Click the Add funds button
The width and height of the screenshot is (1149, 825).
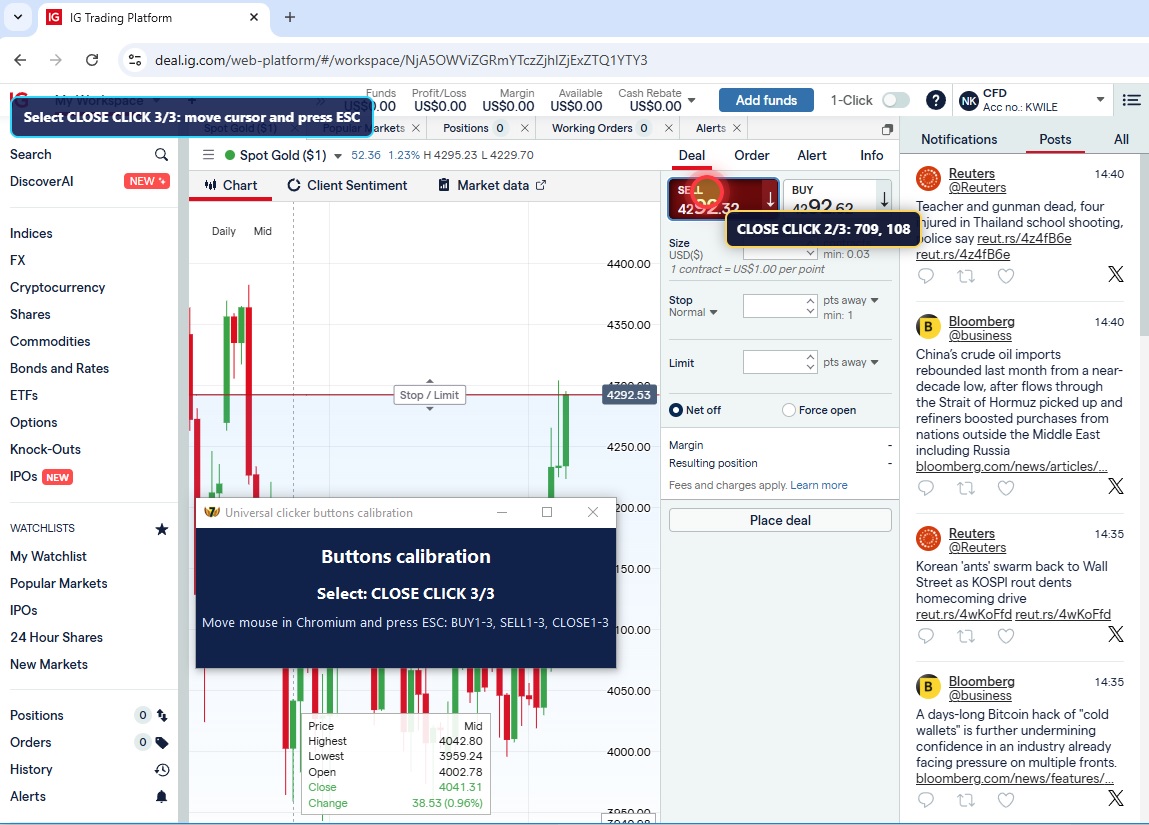point(766,100)
